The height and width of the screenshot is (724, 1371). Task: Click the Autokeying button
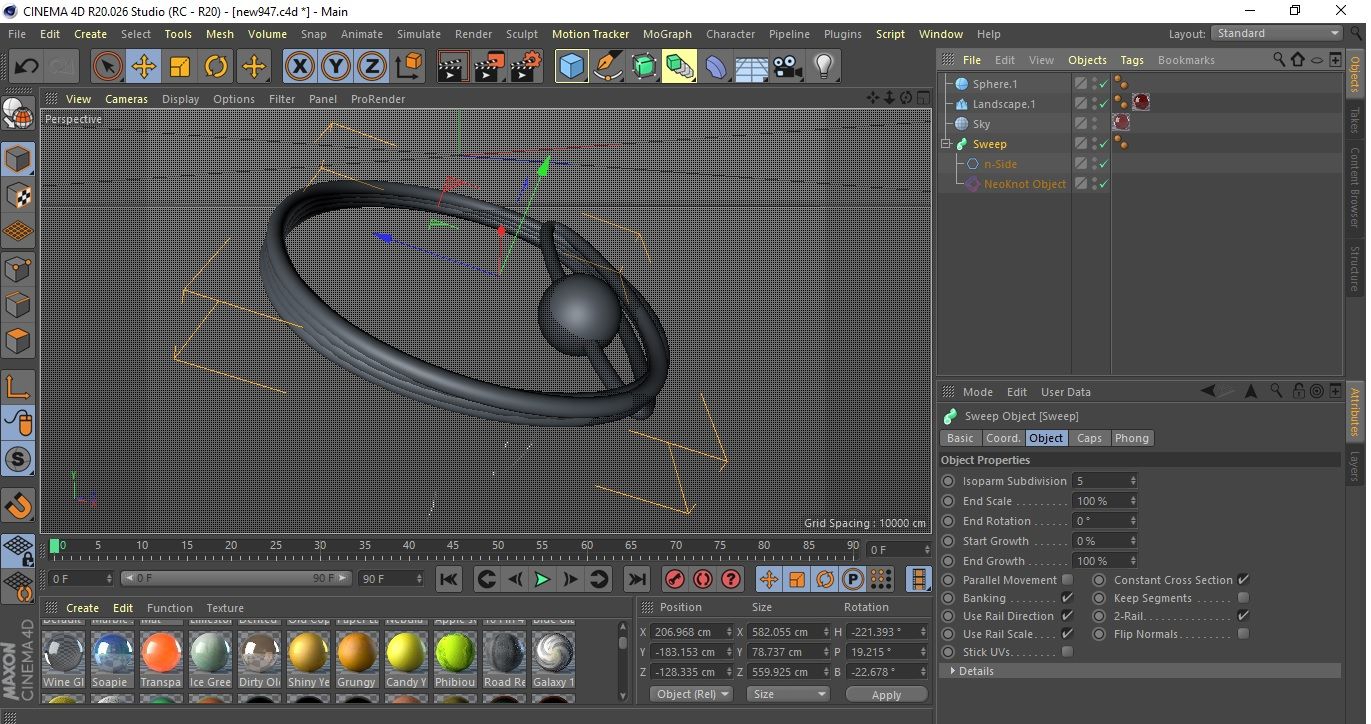pyautogui.click(x=703, y=579)
